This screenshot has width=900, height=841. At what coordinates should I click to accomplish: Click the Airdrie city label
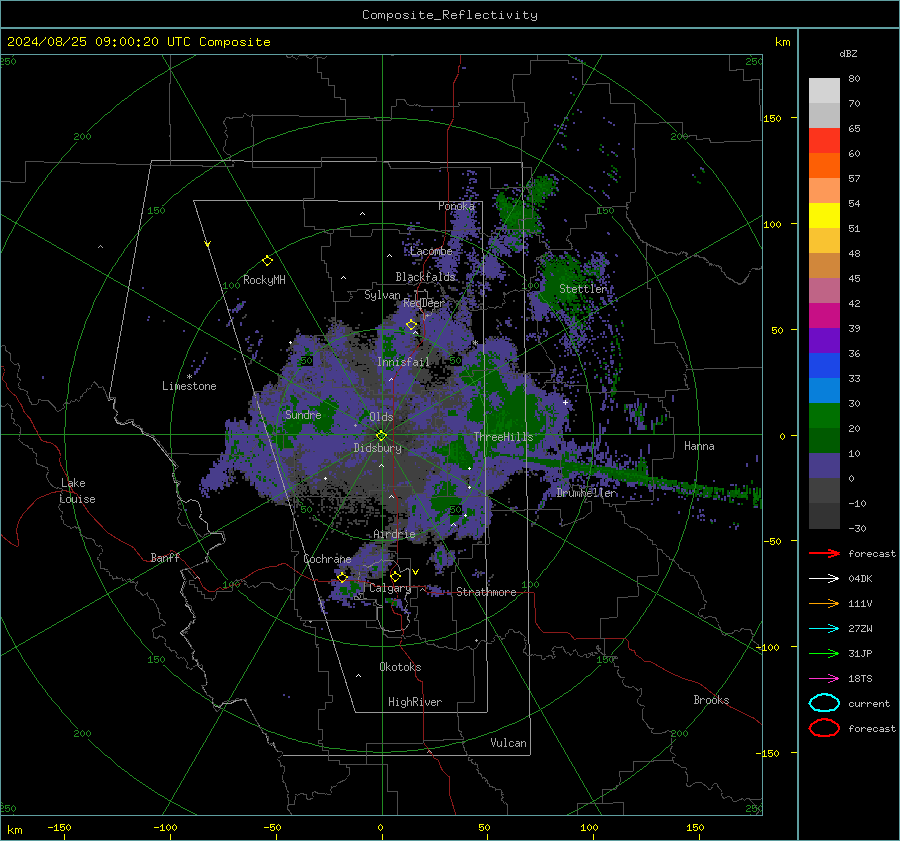pos(394,534)
